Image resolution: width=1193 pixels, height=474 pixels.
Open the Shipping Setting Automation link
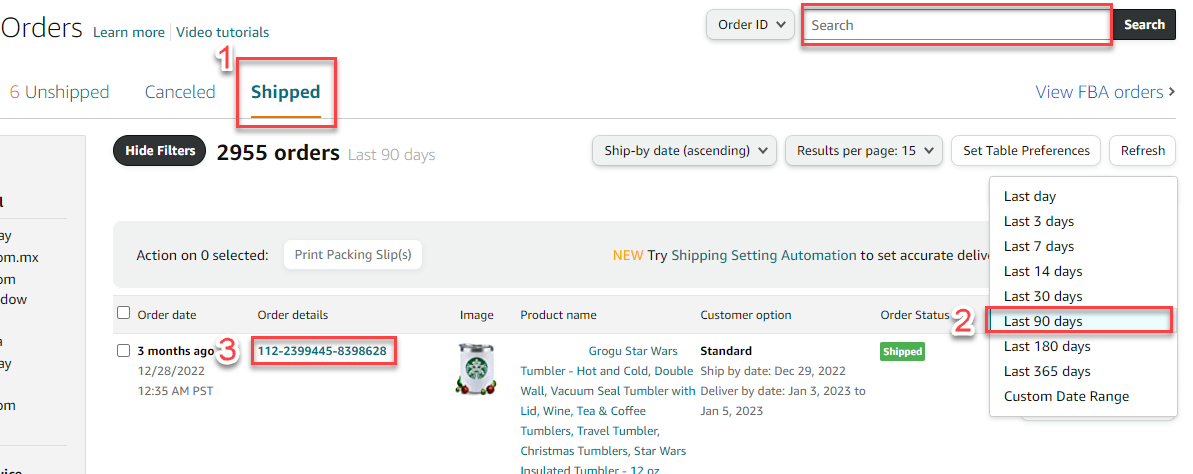pyautogui.click(x=763, y=256)
